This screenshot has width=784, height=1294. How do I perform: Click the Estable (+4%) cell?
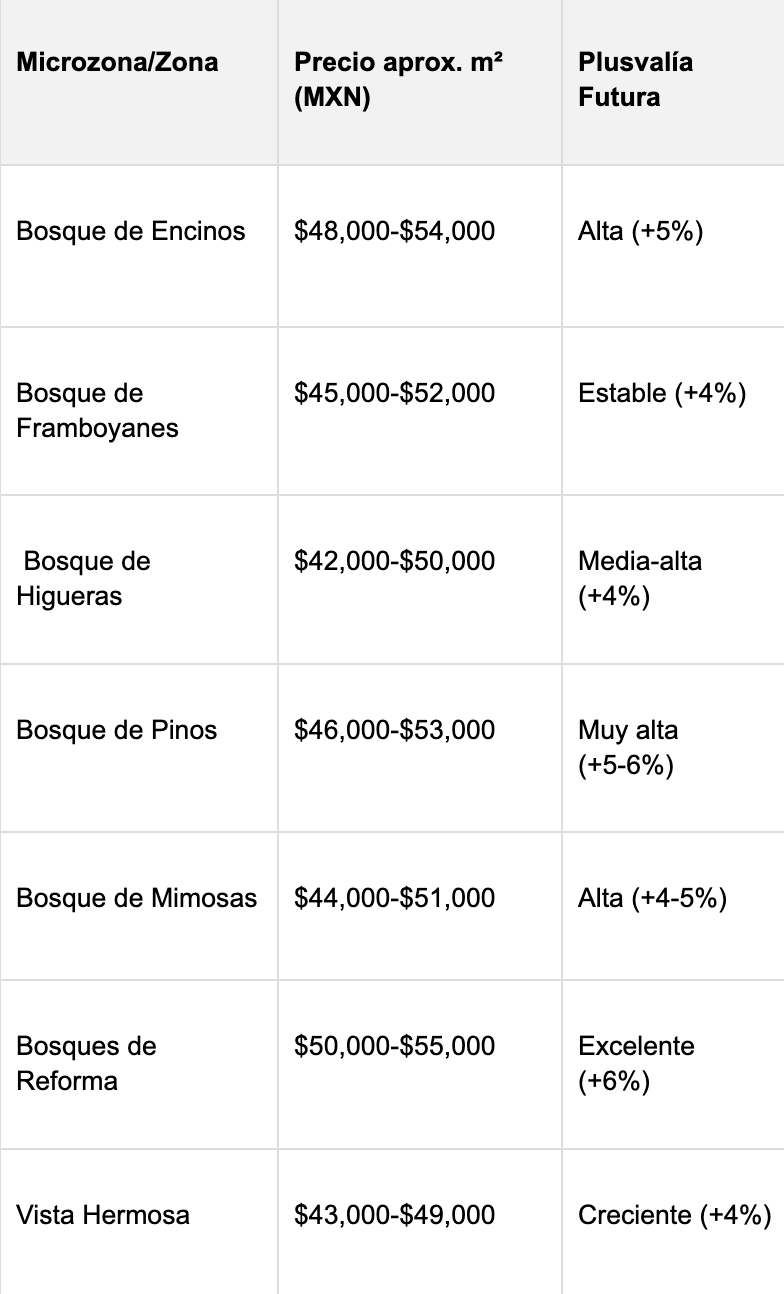click(x=662, y=393)
